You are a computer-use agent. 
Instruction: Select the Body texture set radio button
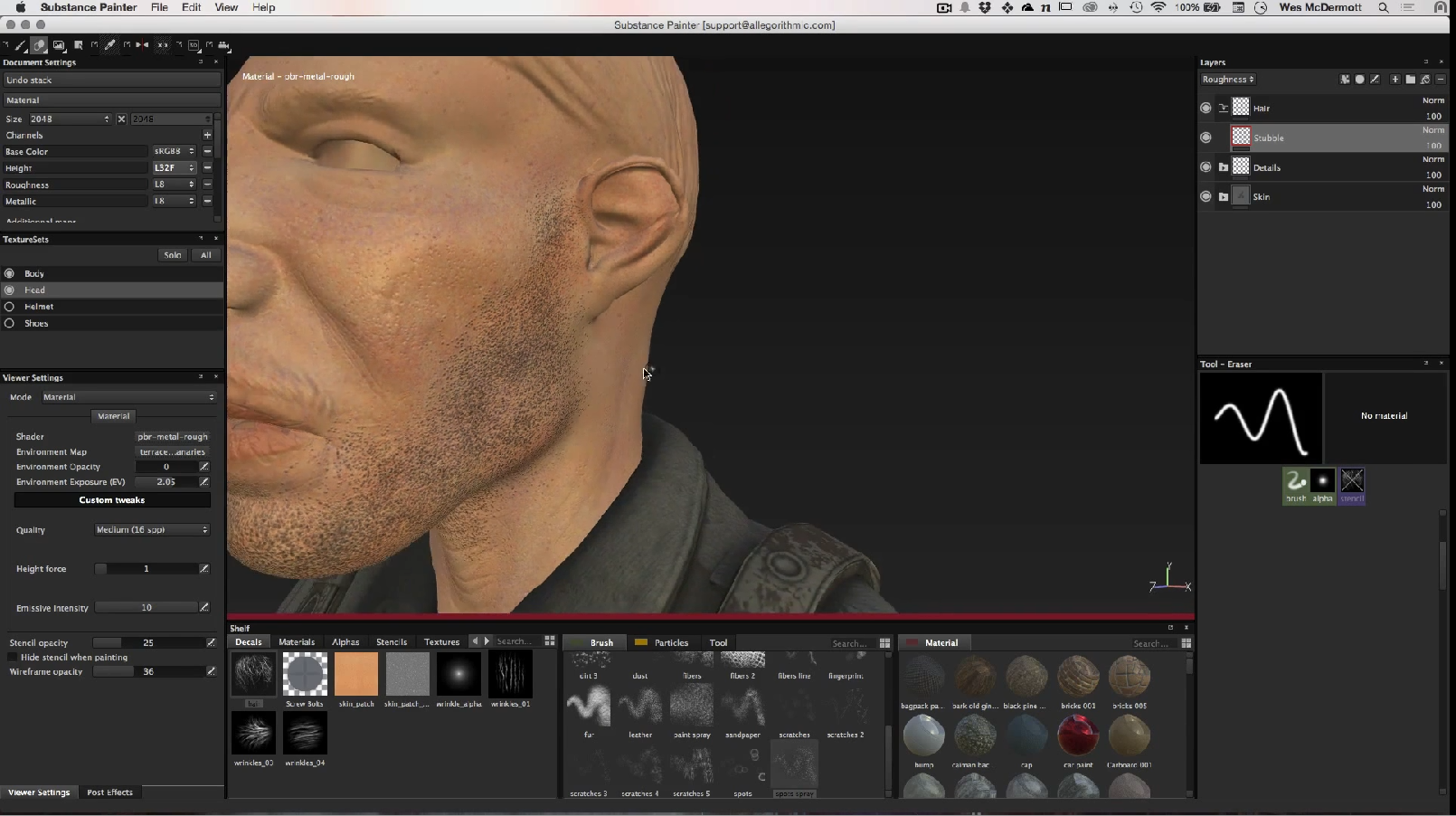pyautogui.click(x=10, y=273)
